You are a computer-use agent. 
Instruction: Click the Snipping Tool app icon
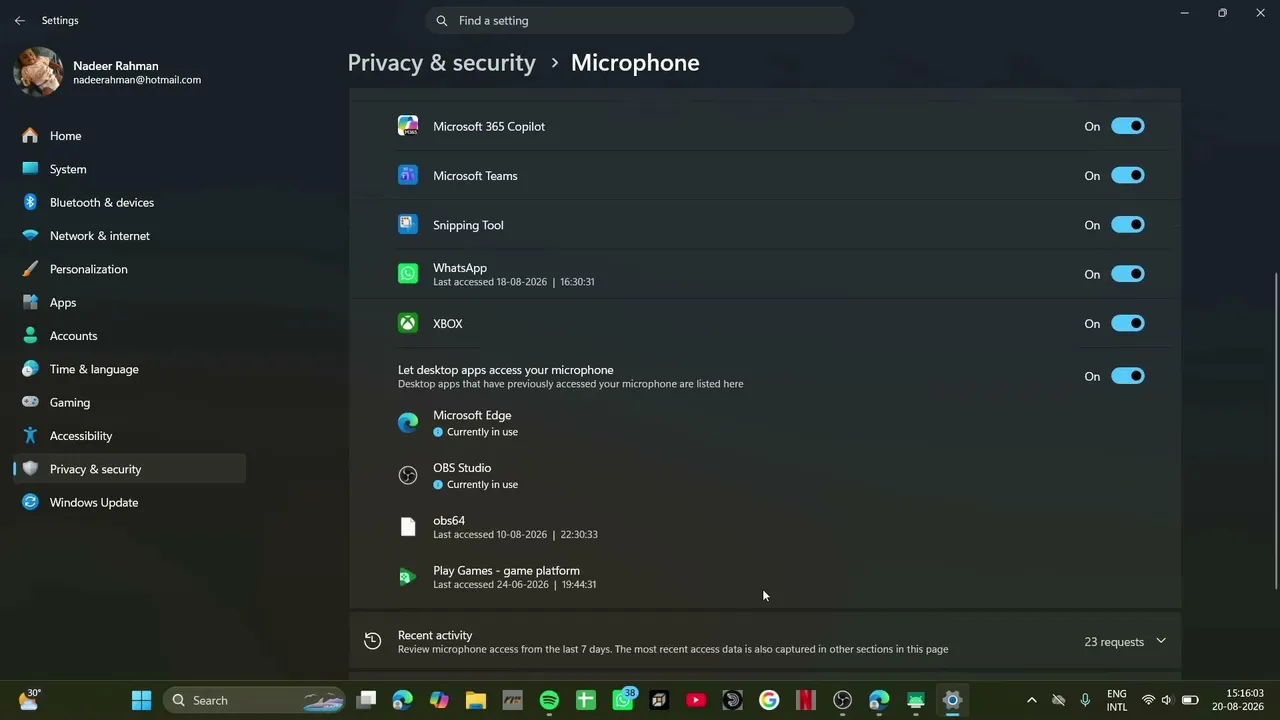coord(408,224)
